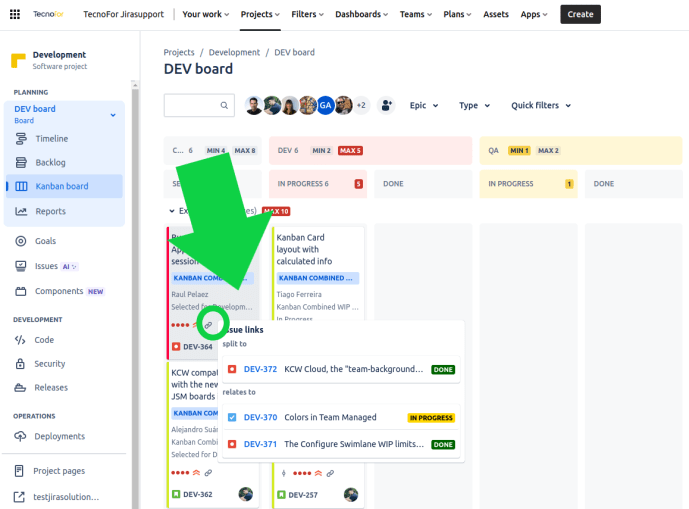Toggle first assignee avatar filter

pos(254,105)
